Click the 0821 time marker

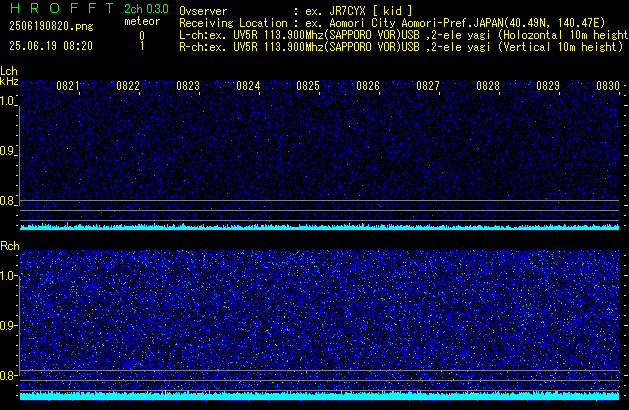point(68,86)
